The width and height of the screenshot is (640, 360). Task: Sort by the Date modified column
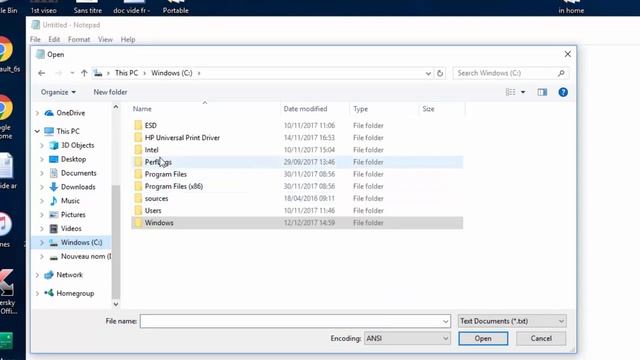click(305, 109)
